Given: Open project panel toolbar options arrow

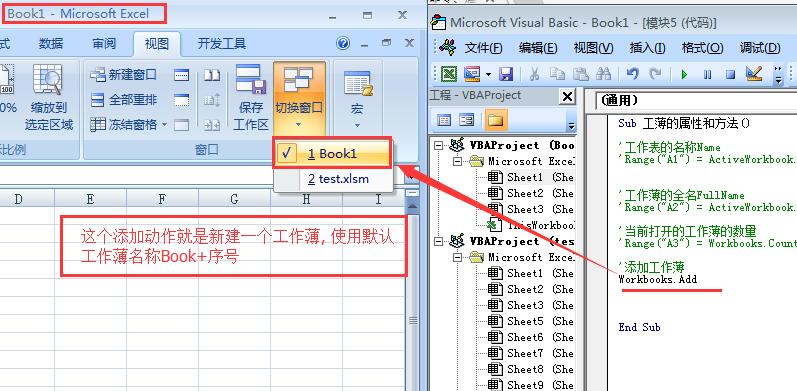Looking at the screenshot, I should [x=571, y=126].
